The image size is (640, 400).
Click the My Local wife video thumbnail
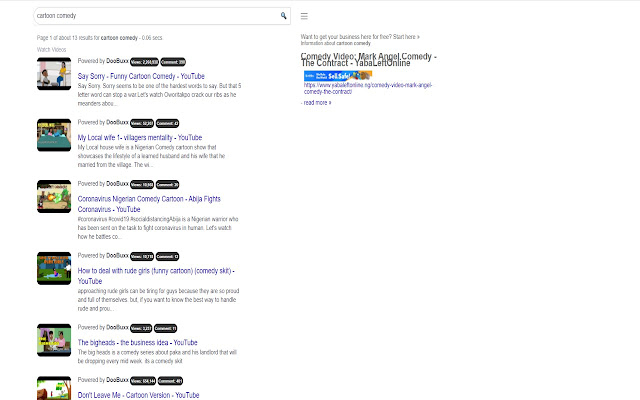54,135
